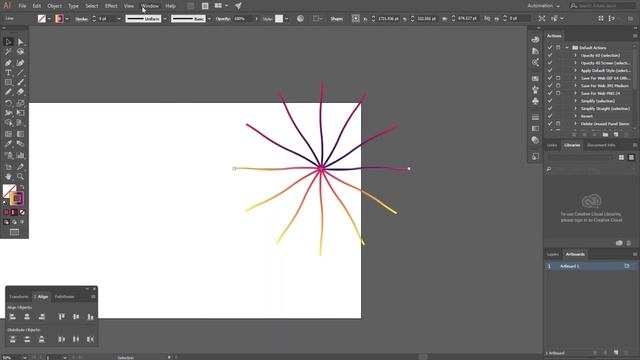Click the Stroke label link

pyautogui.click(x=82, y=19)
